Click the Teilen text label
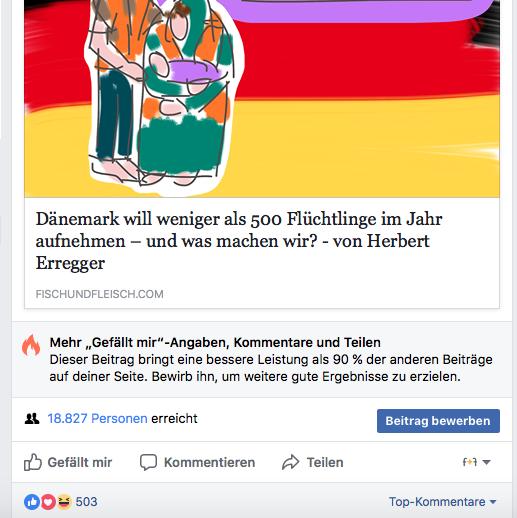This screenshot has height=518, width=517. pyautogui.click(x=325, y=462)
